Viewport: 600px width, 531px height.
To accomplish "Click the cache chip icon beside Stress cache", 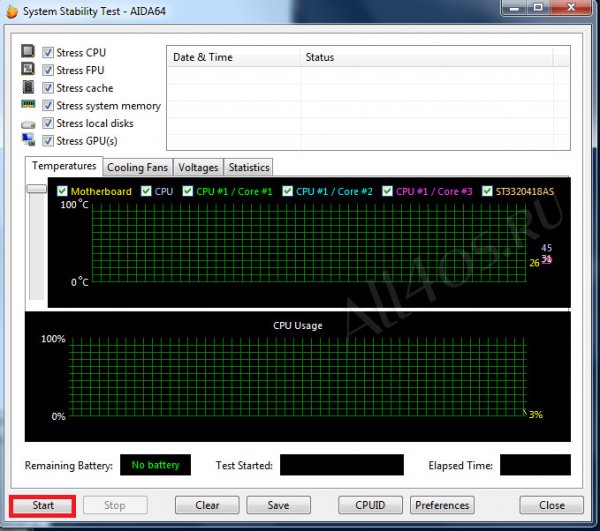I will (28, 87).
